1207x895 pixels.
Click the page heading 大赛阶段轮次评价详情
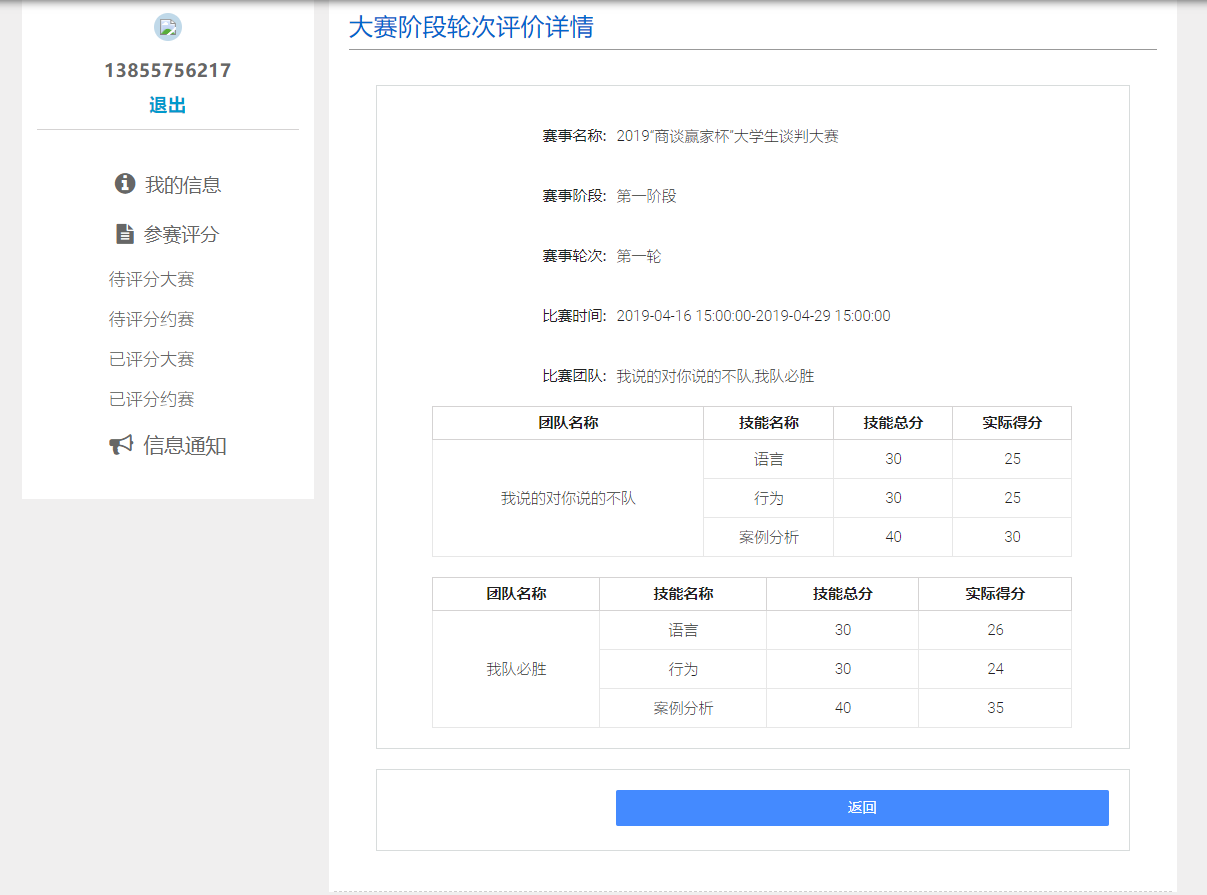(471, 27)
